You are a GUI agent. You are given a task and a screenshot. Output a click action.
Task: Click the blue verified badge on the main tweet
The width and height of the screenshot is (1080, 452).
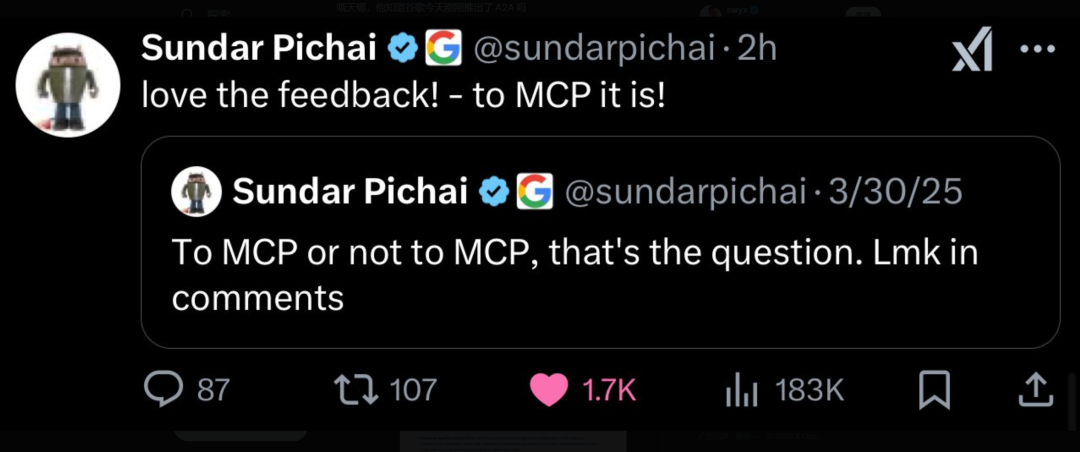(402, 47)
